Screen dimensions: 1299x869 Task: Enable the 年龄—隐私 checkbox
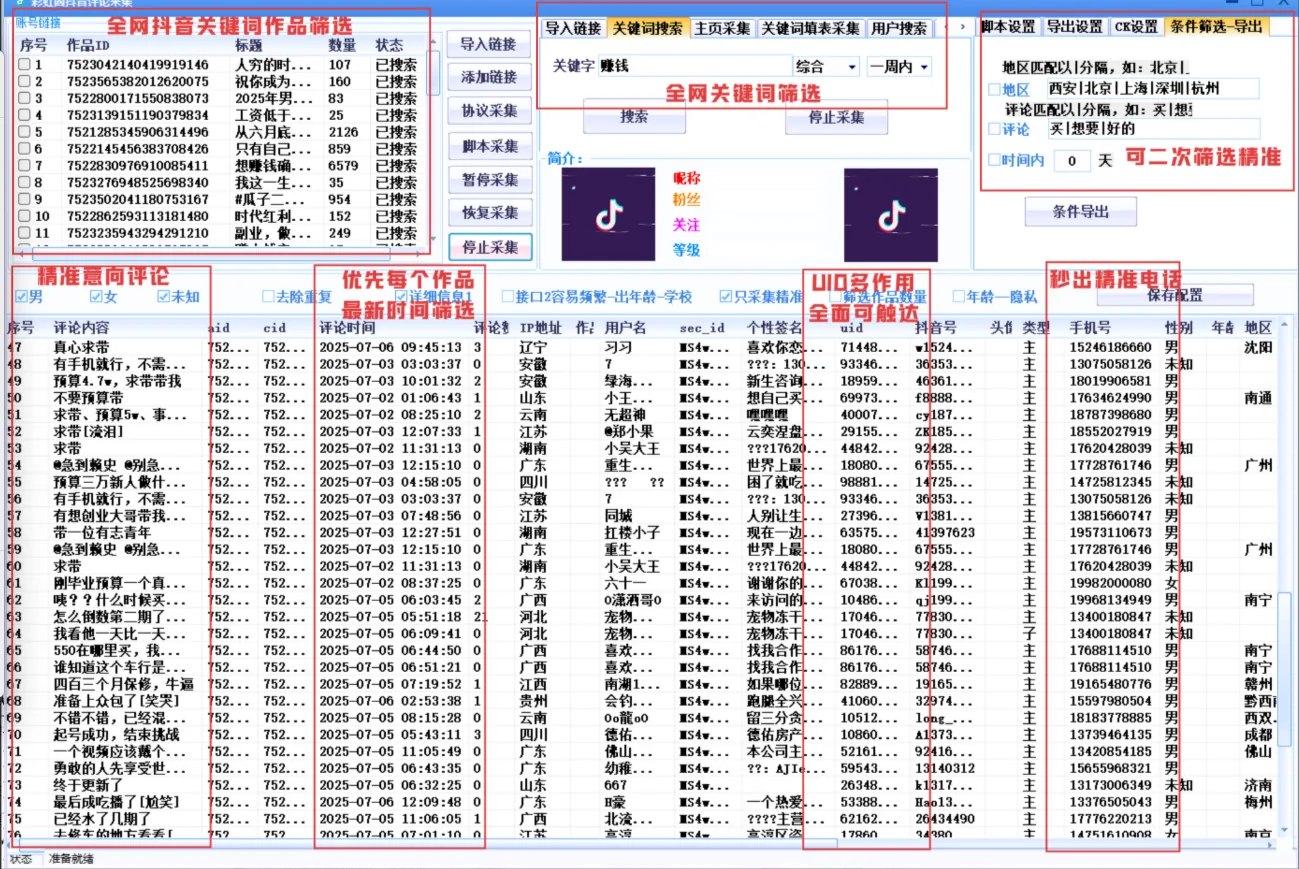[958, 296]
